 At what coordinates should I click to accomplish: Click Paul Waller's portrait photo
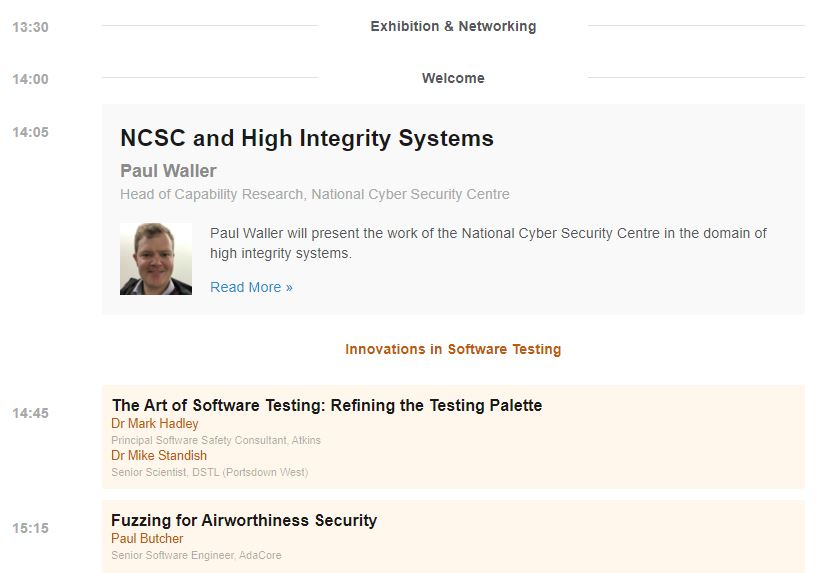click(x=156, y=259)
